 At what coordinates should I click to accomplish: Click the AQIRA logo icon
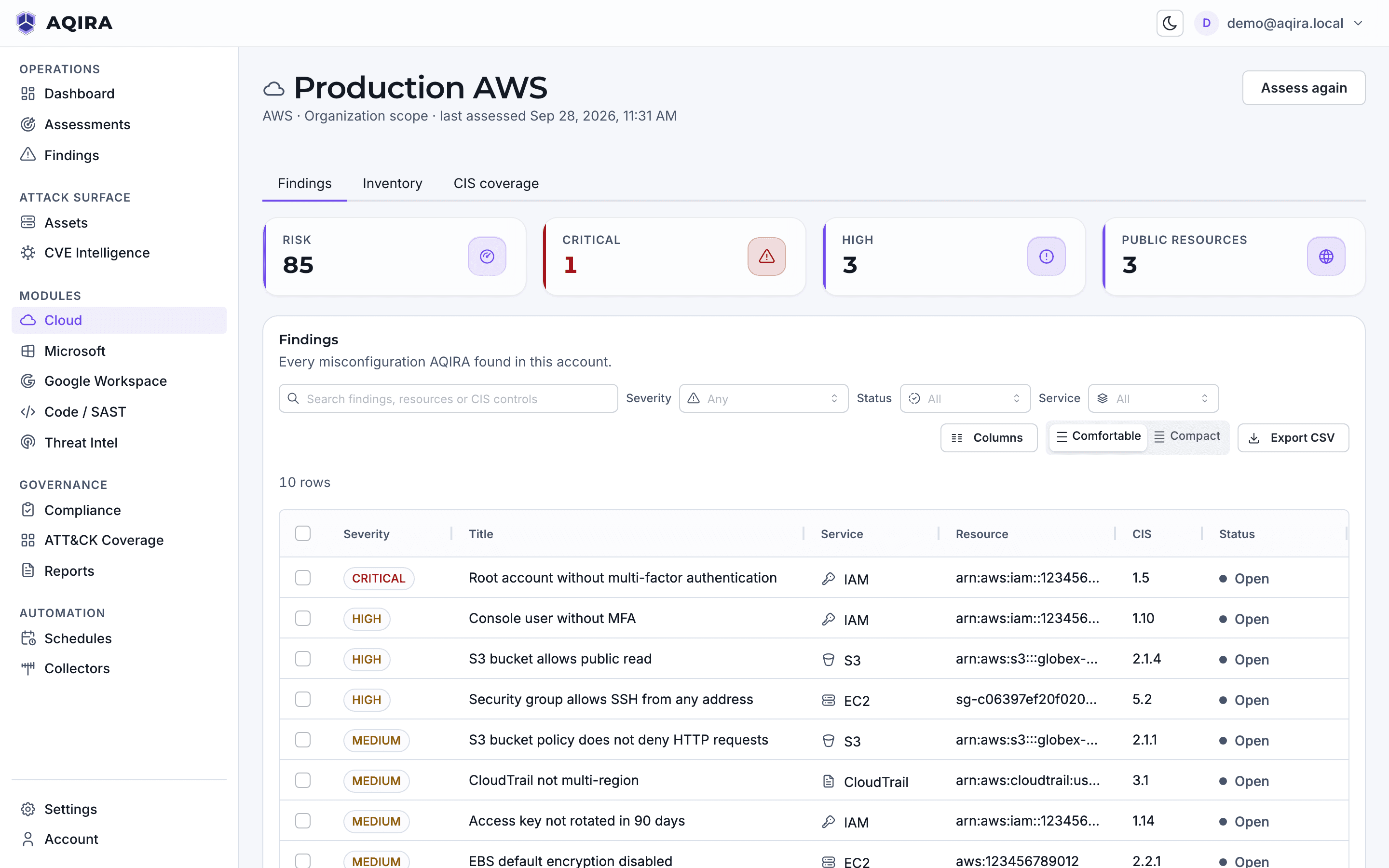(x=26, y=23)
